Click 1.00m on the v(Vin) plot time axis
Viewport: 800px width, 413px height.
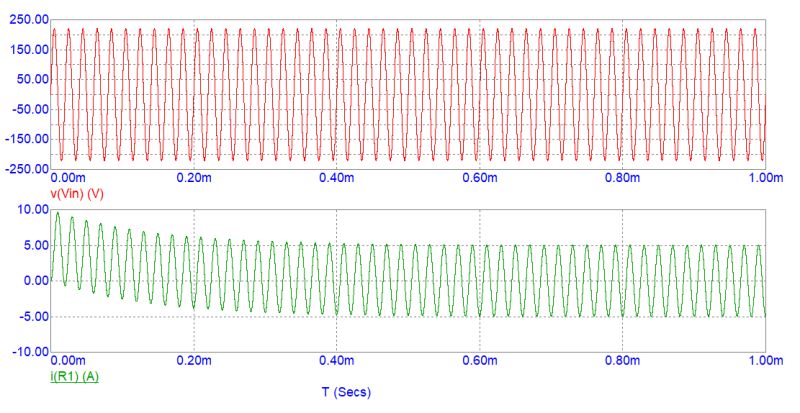click(x=766, y=178)
